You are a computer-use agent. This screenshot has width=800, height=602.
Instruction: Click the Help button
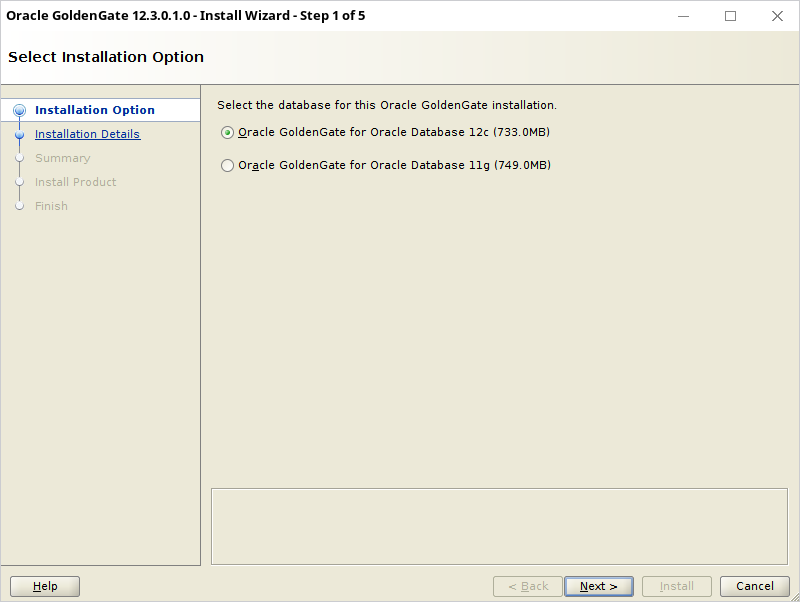pyautogui.click(x=45, y=586)
